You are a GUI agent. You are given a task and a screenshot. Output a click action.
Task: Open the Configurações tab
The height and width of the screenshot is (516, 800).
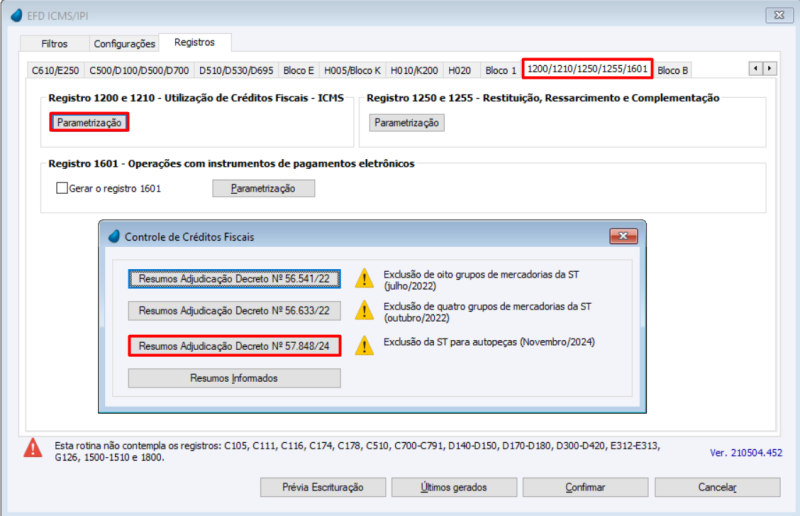(124, 44)
